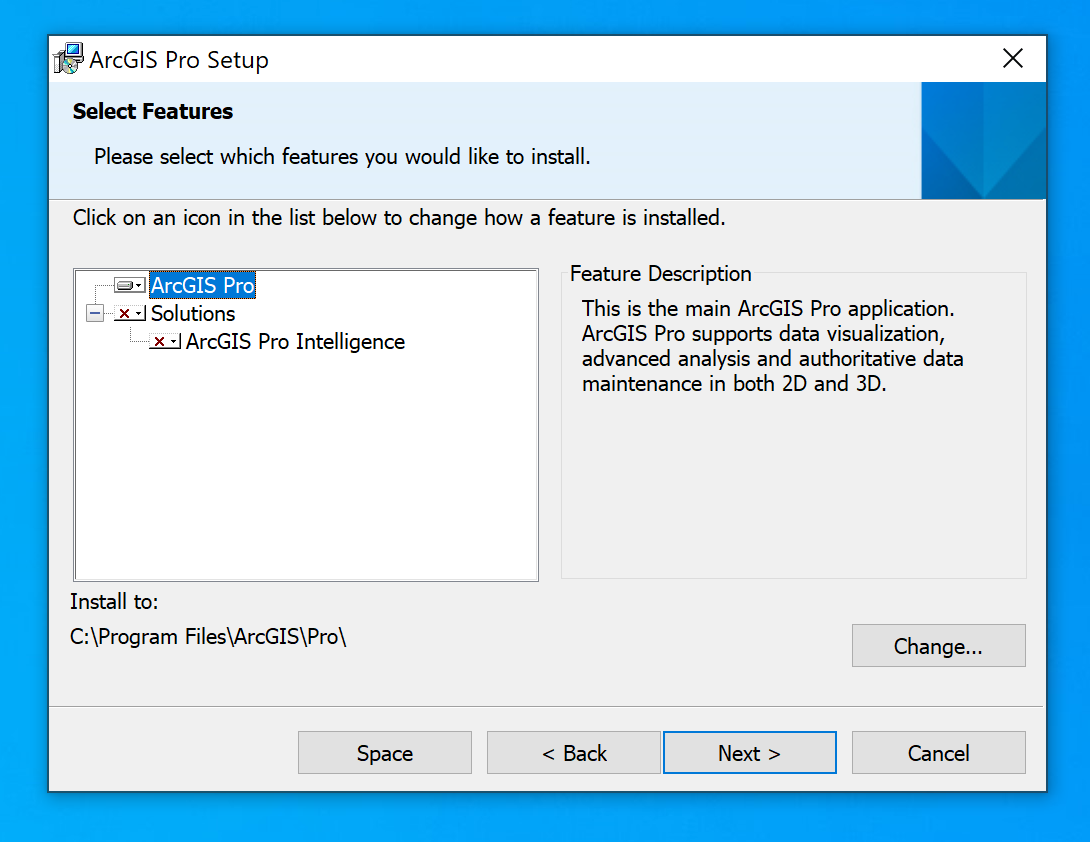1090x842 pixels.
Task: Proceed with the Next button
Action: click(749, 753)
